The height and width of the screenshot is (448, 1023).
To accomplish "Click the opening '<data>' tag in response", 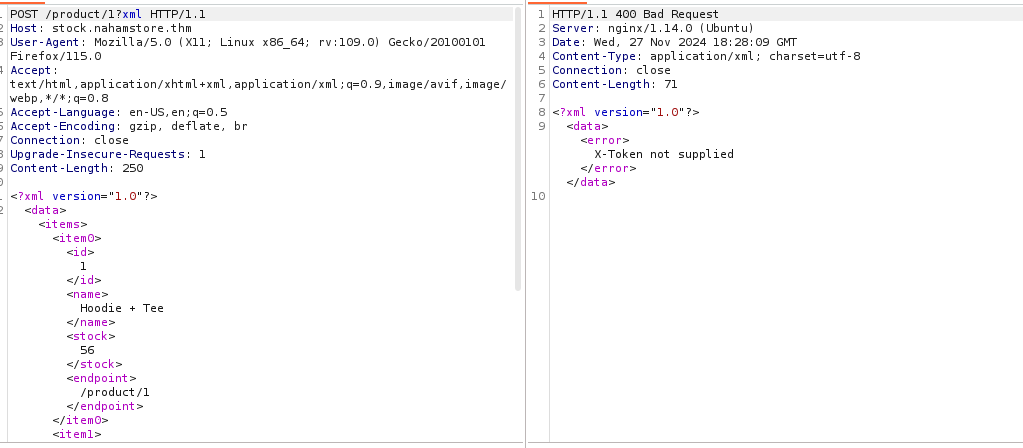I will 587,127.
